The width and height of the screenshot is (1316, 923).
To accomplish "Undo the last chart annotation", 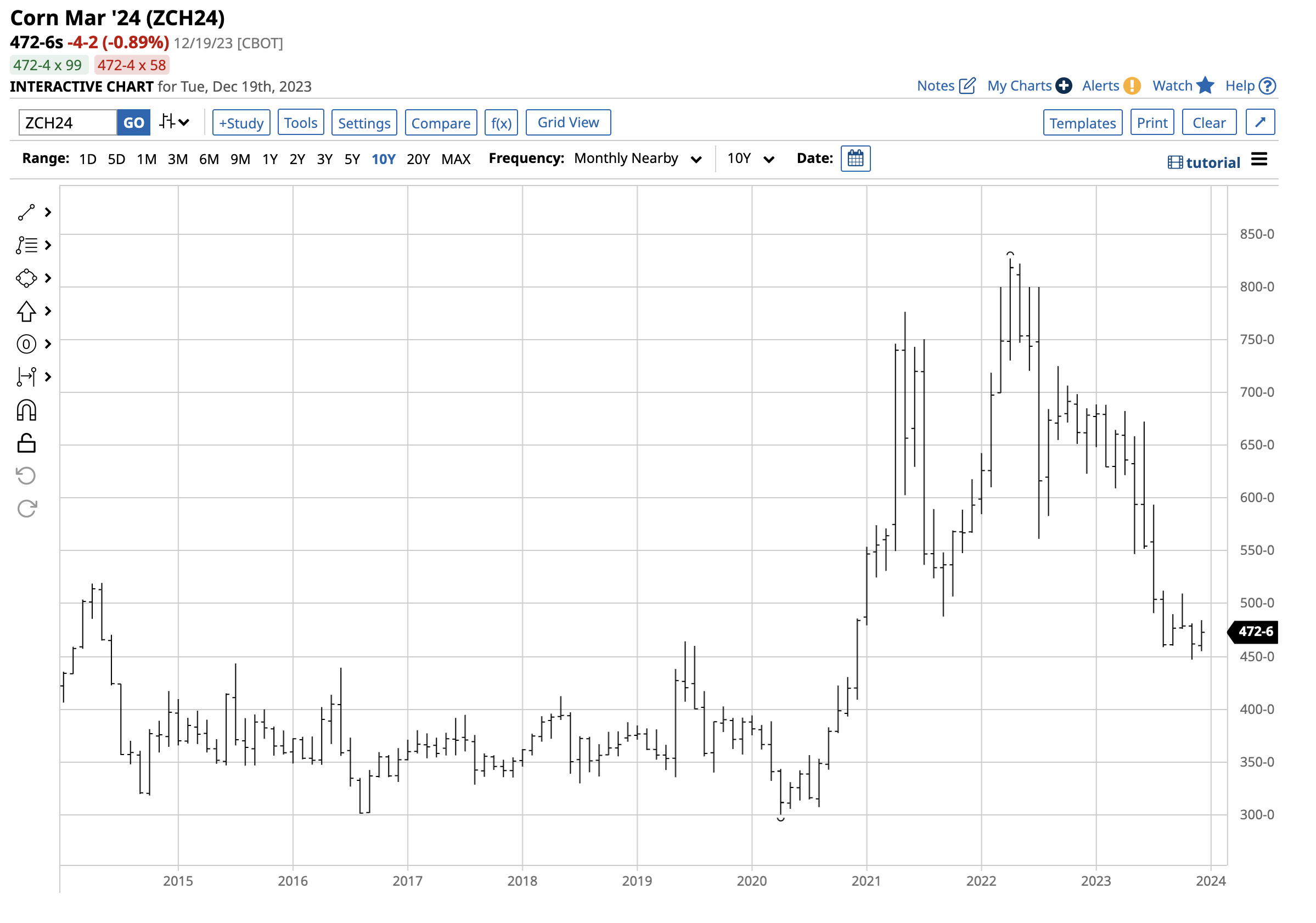I will pos(26,475).
